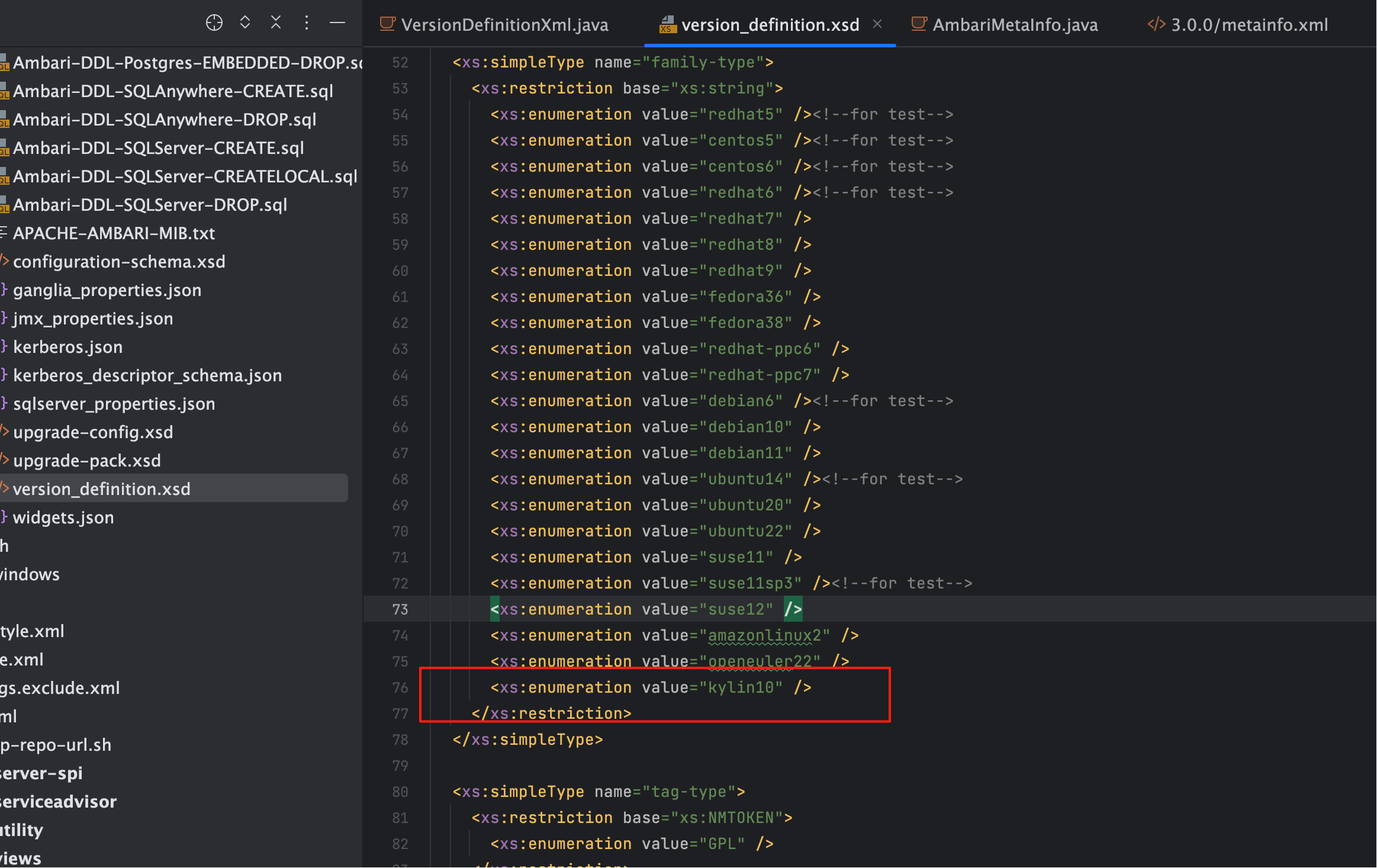Select kerberos_descriptor_schema.json in file tree

click(147, 375)
